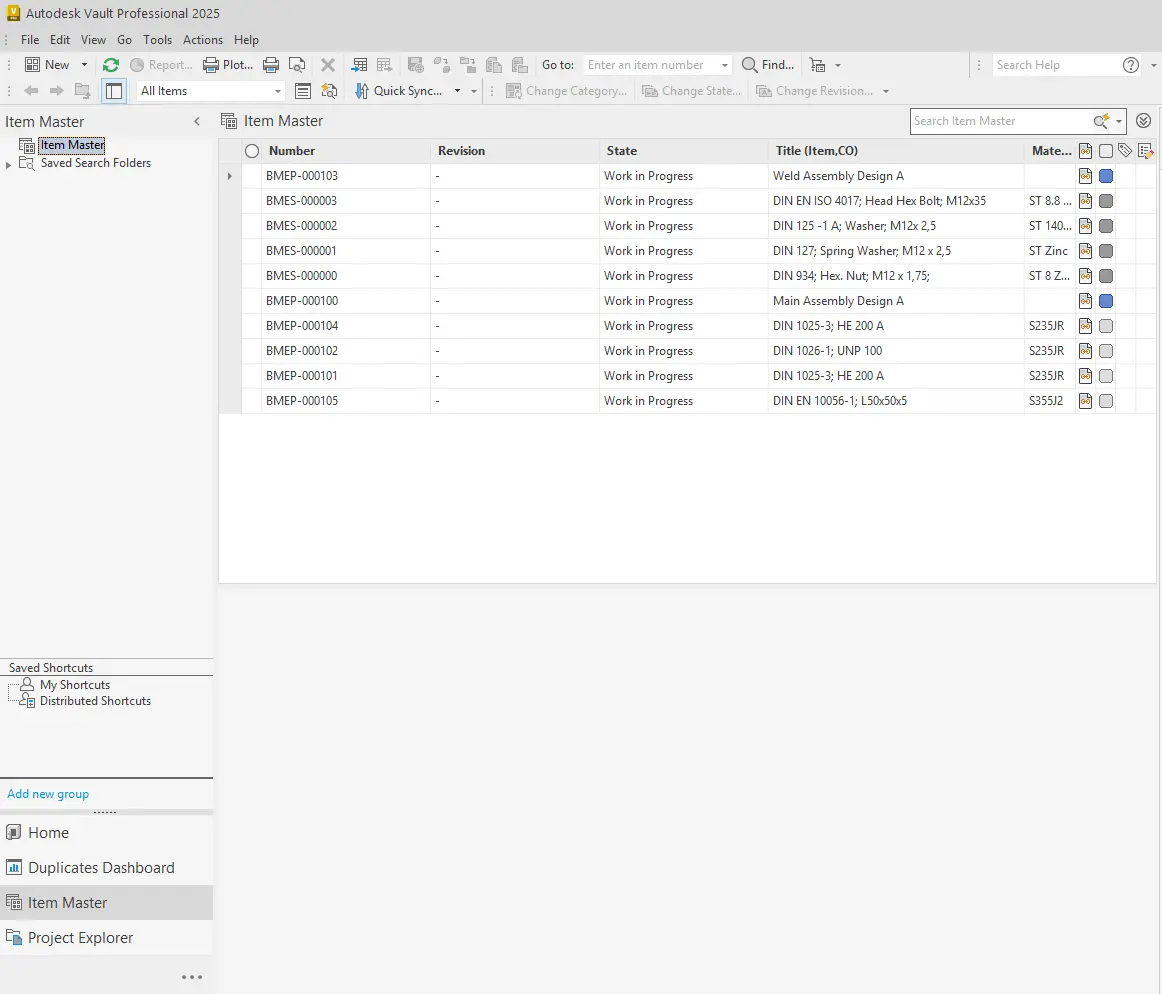Click the linked-file column header icon
The image size is (1162, 994).
click(1086, 151)
